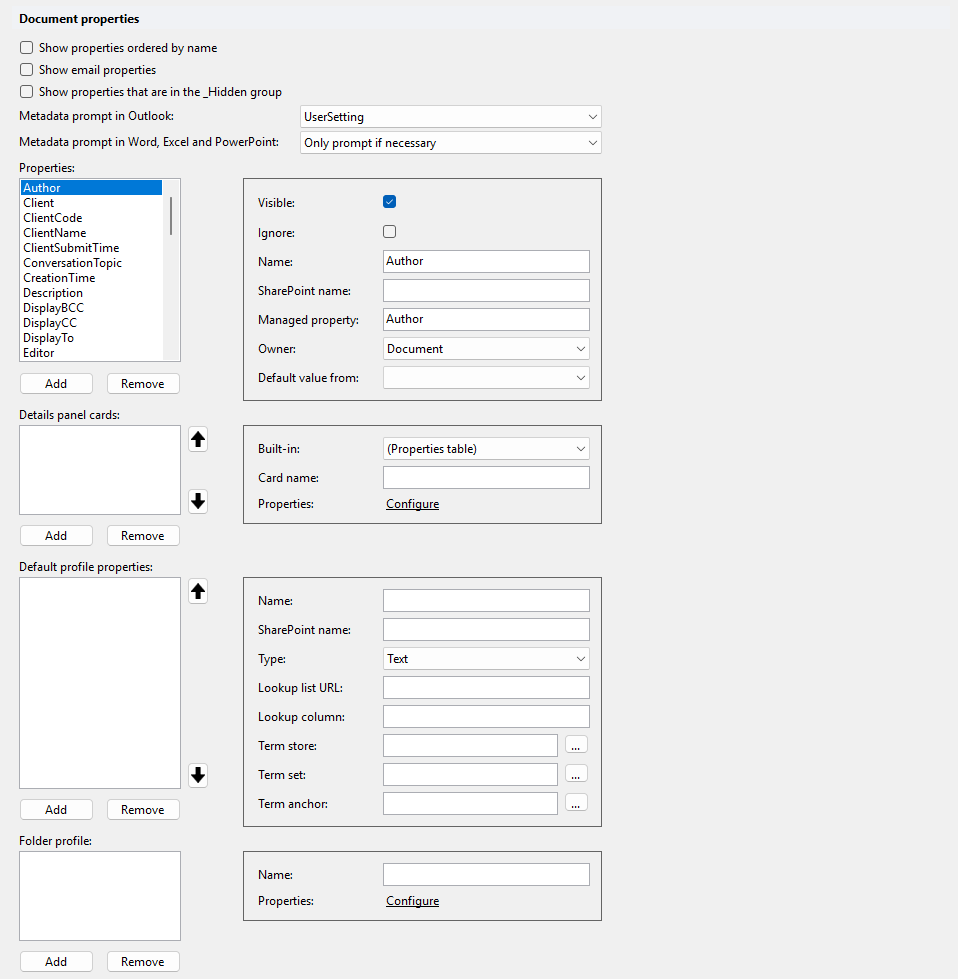Add a Details panel card
The height and width of the screenshot is (979, 958).
coord(56,536)
